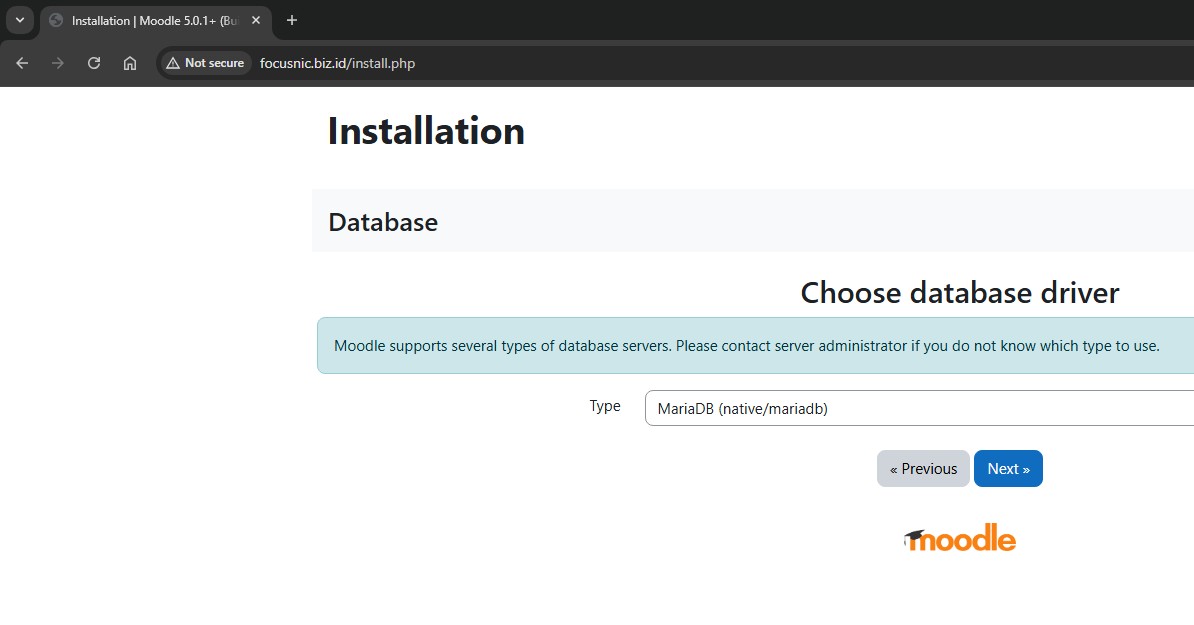Image resolution: width=1194 pixels, height=625 pixels.
Task: Show the Not secure site info
Action: point(206,63)
